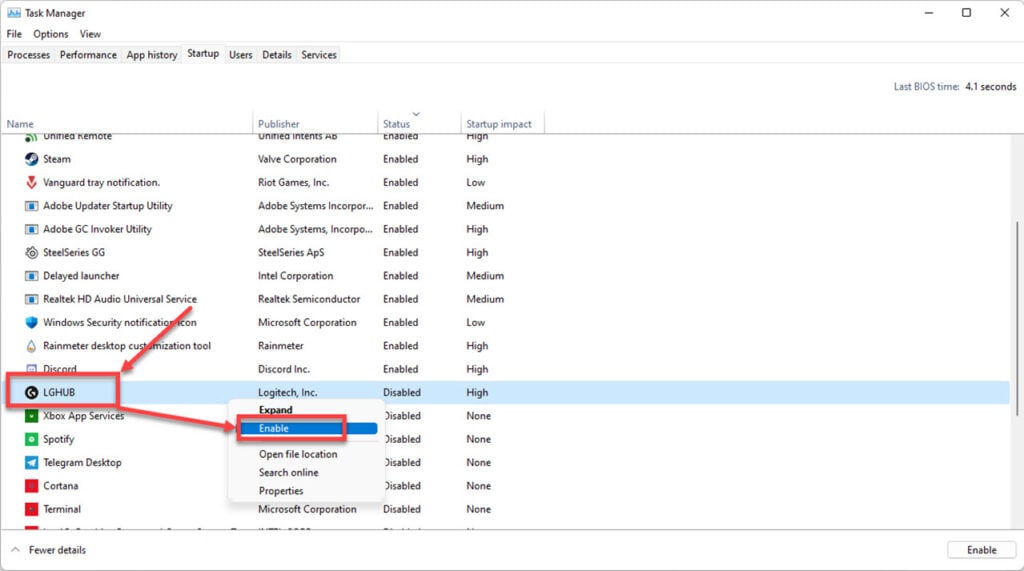This screenshot has height=571, width=1024.
Task: Select the Cortana row name
Action: click(61, 486)
